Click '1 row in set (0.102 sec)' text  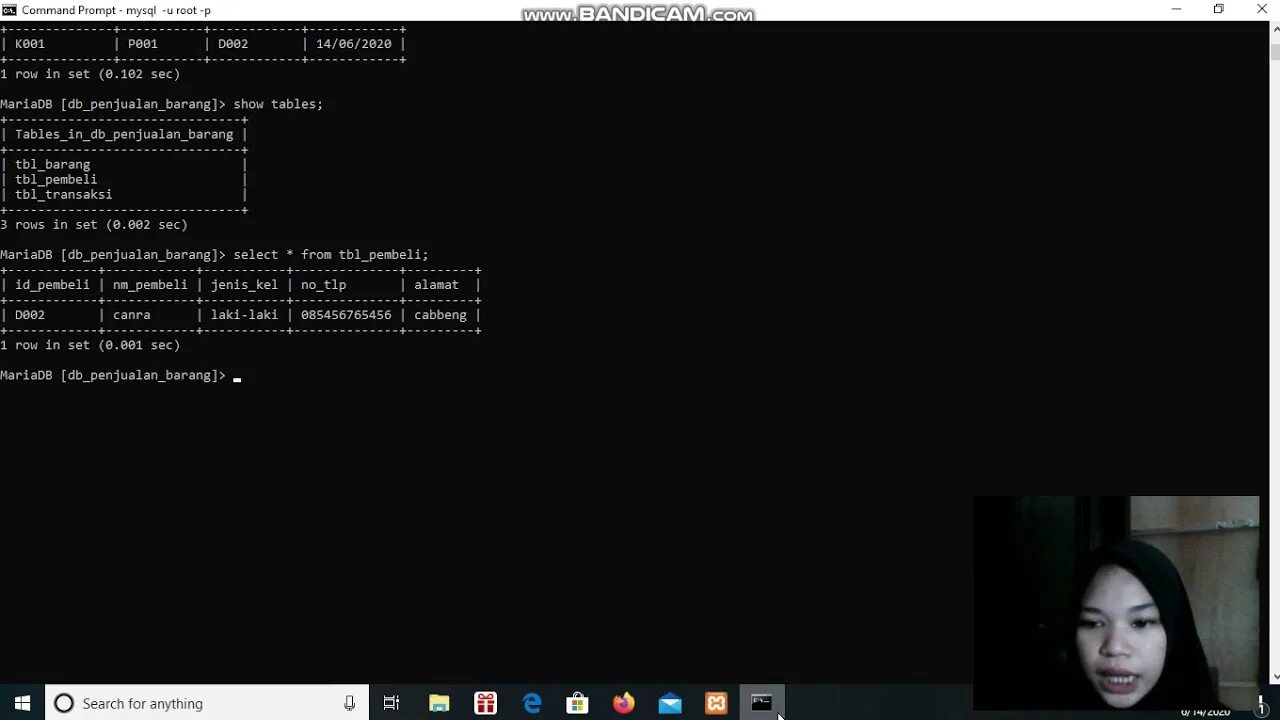(x=90, y=74)
